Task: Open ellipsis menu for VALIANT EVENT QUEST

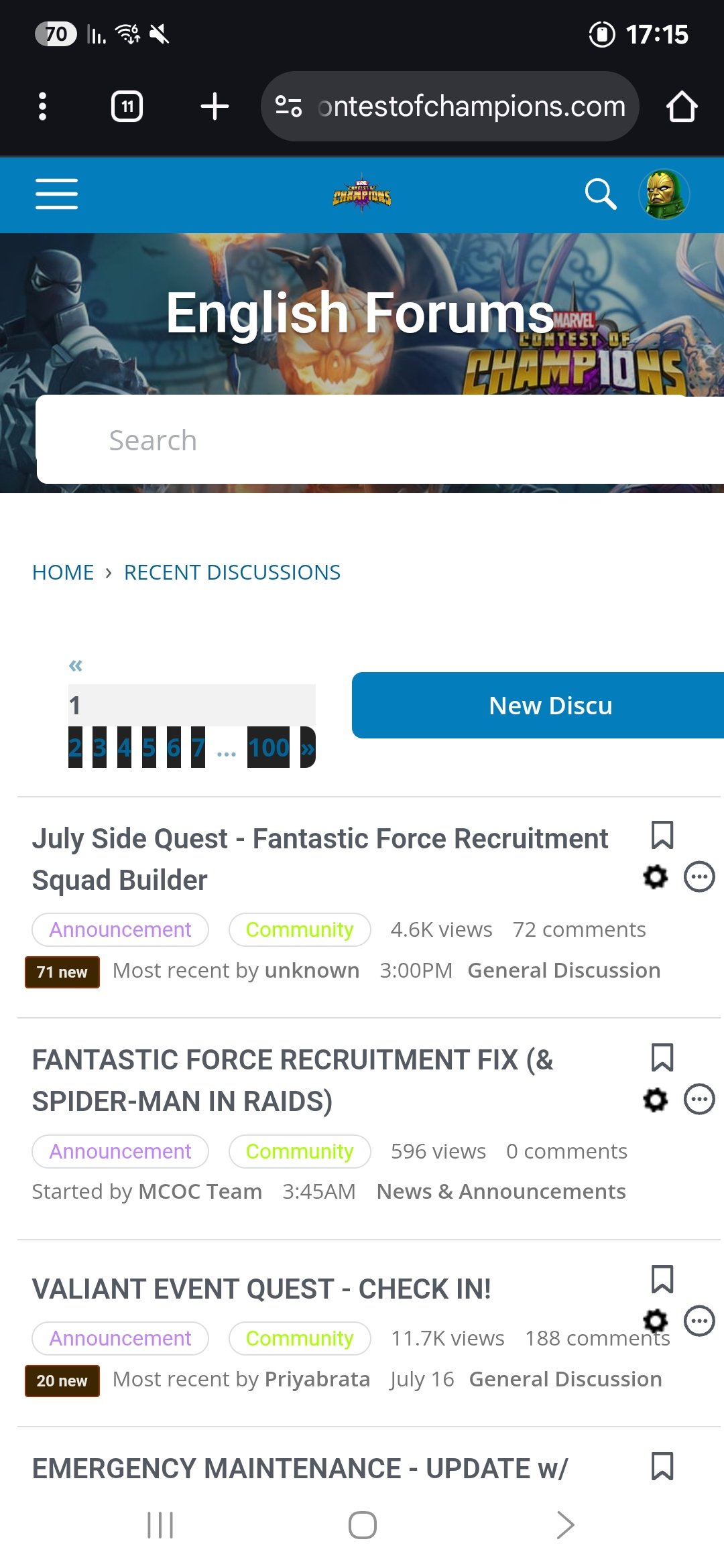Action: pos(699,1321)
